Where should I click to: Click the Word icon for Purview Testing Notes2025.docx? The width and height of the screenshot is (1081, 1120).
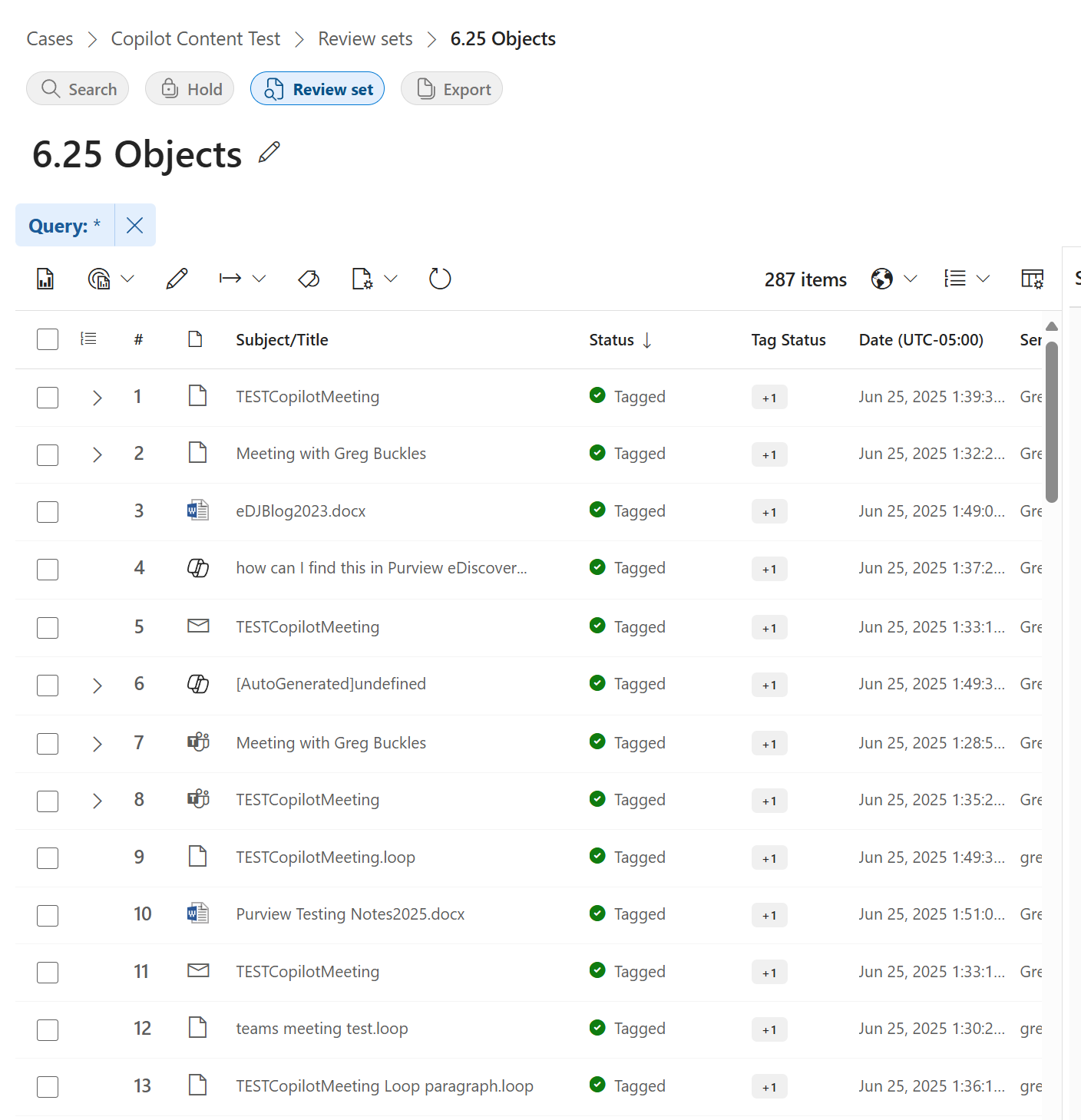coord(198,913)
